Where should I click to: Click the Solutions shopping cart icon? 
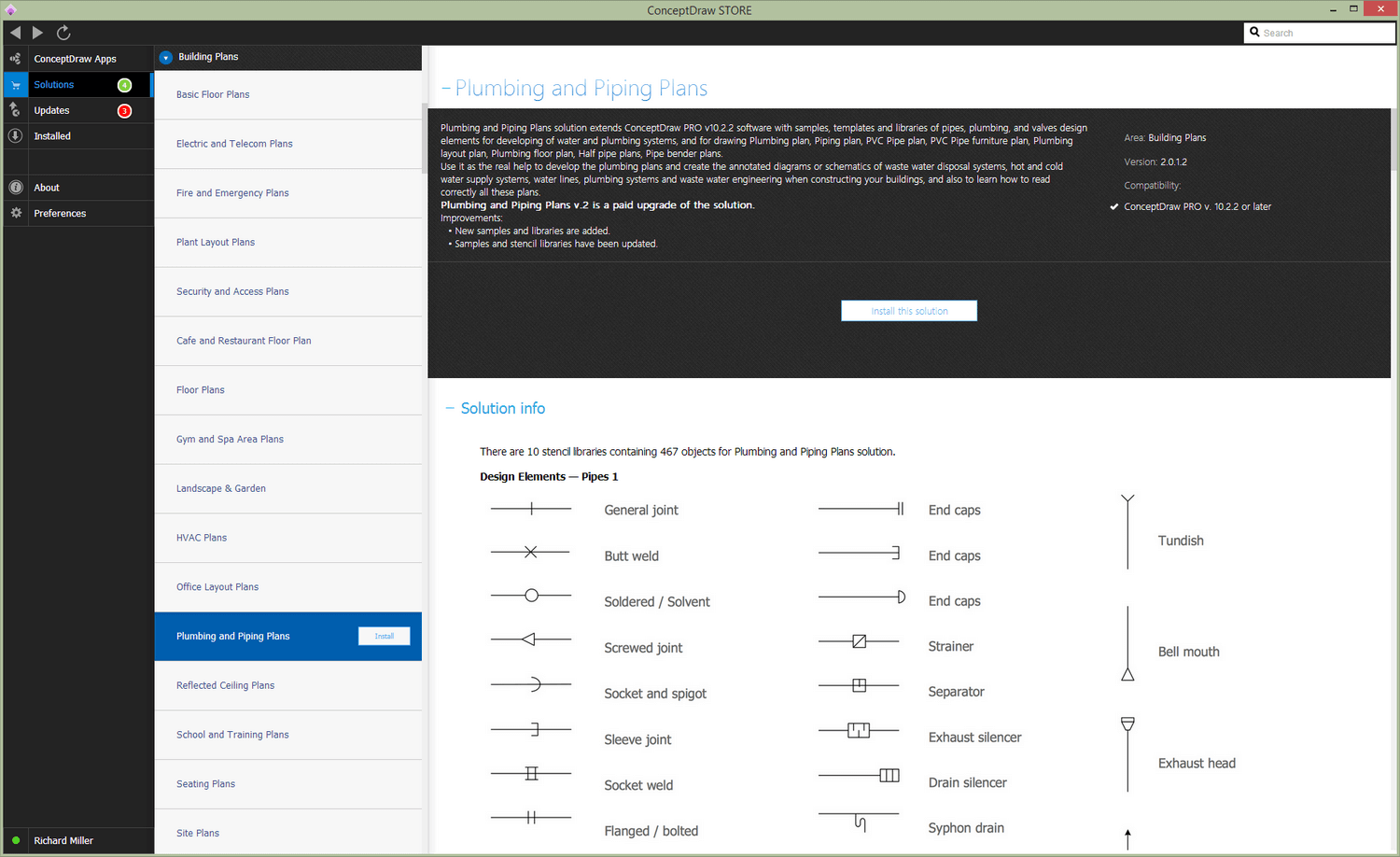pos(15,85)
